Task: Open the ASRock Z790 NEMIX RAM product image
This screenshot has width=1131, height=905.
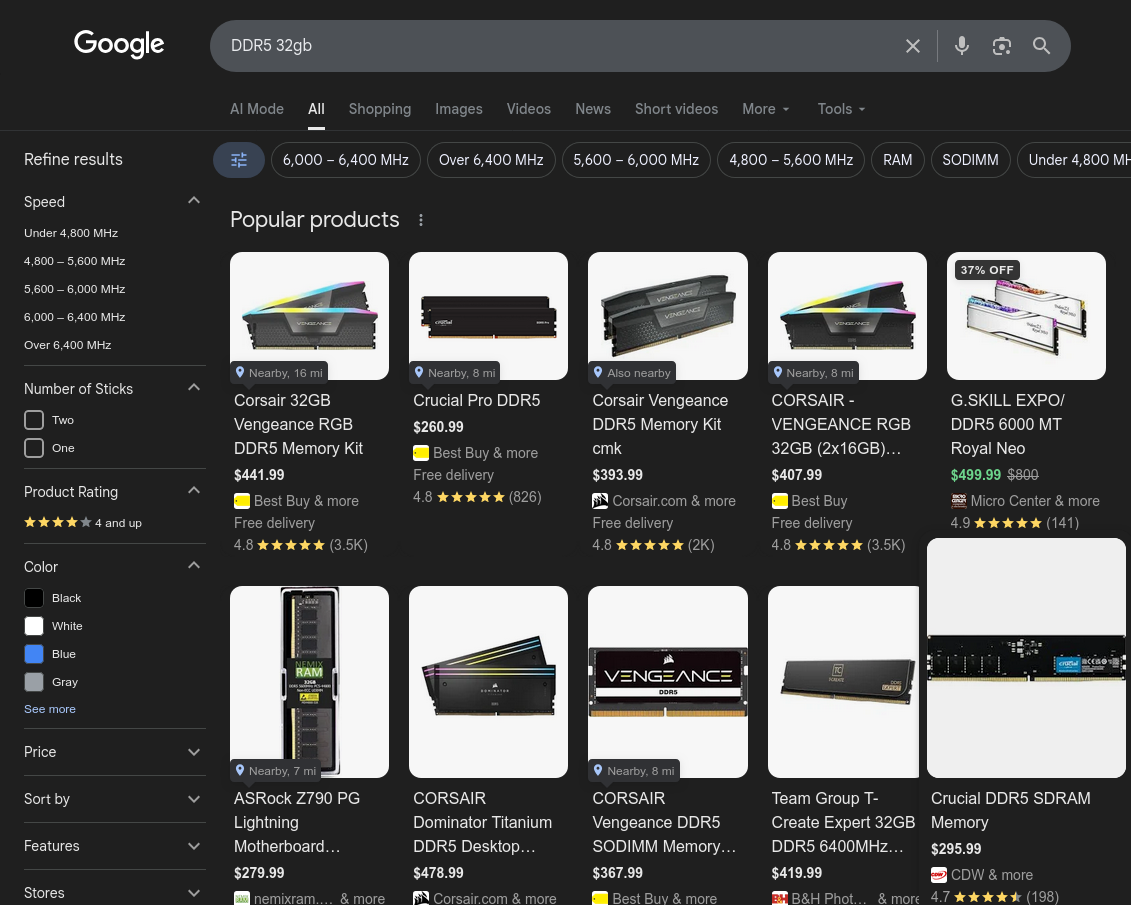Action: [x=309, y=681]
